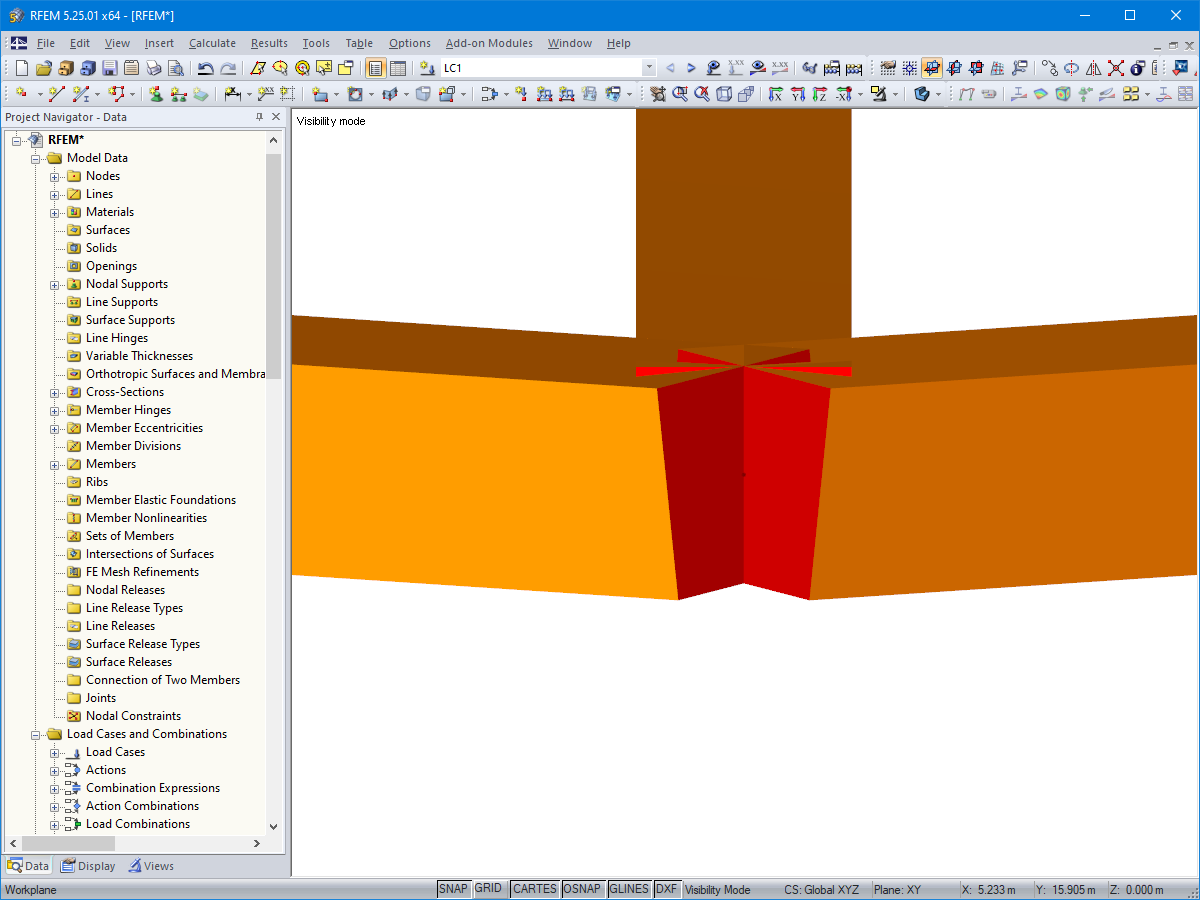Image resolution: width=1200 pixels, height=900 pixels.
Task: Select Line Hinges in the tree
Action: 117,338
